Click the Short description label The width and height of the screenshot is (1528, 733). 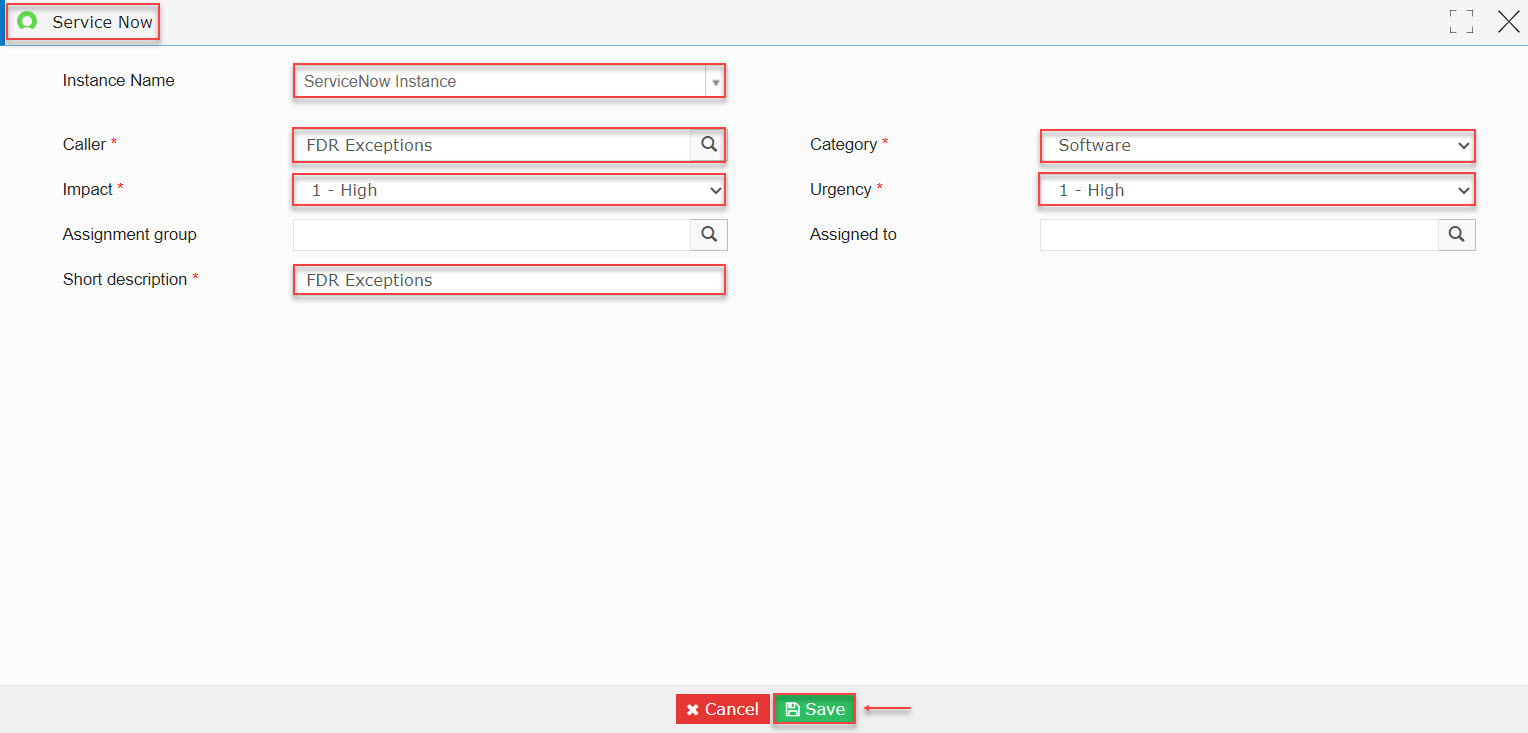click(124, 280)
